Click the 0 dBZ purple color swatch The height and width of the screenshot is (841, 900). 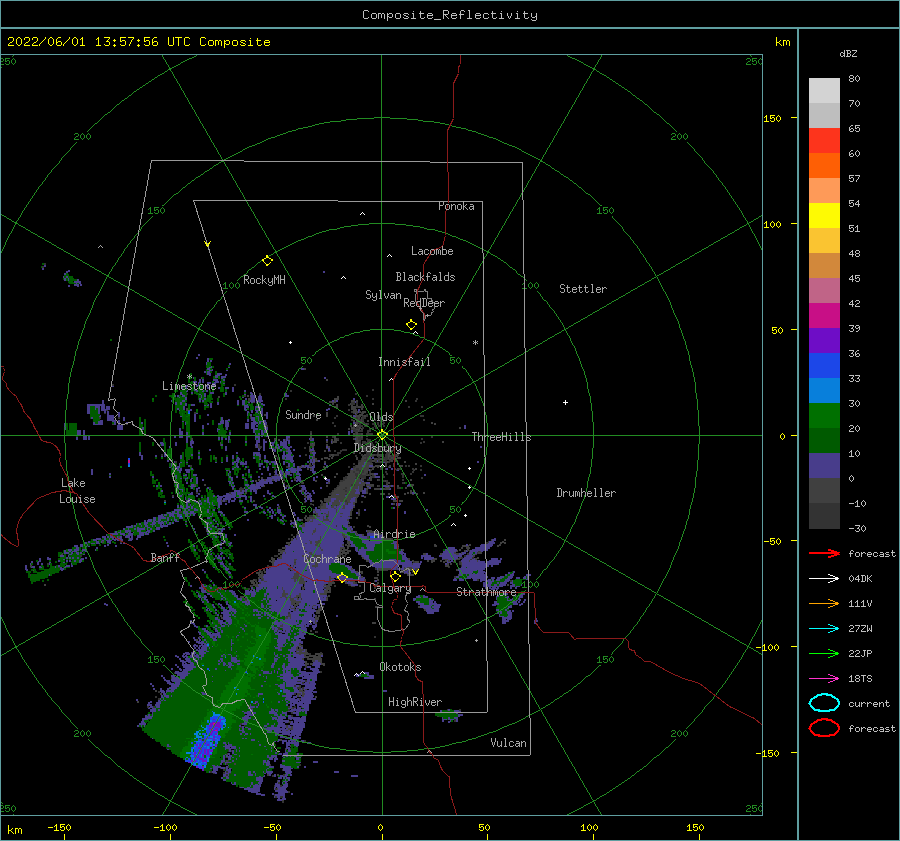tap(824, 466)
